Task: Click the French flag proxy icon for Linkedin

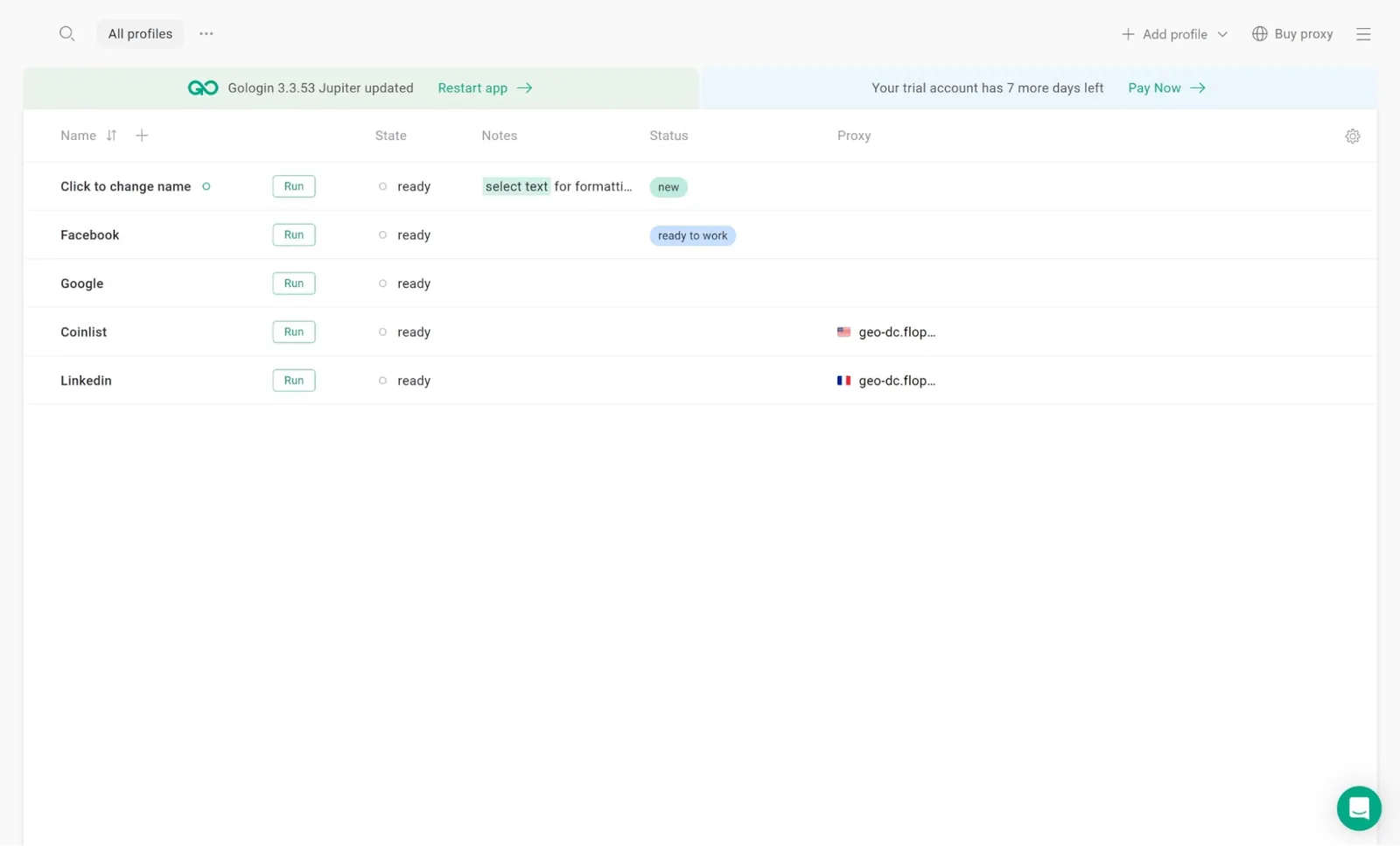Action: [x=843, y=381]
